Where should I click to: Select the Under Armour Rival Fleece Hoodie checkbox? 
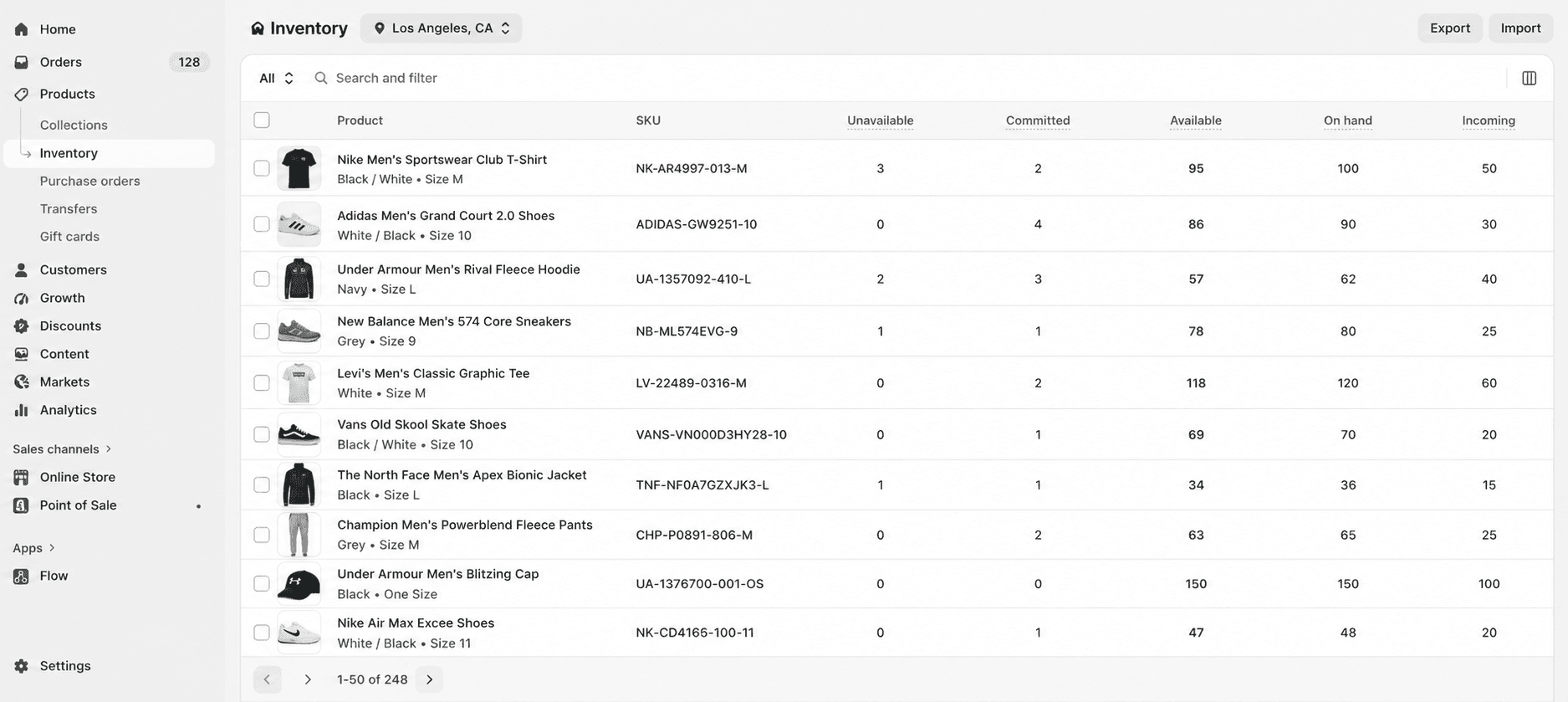(x=262, y=279)
